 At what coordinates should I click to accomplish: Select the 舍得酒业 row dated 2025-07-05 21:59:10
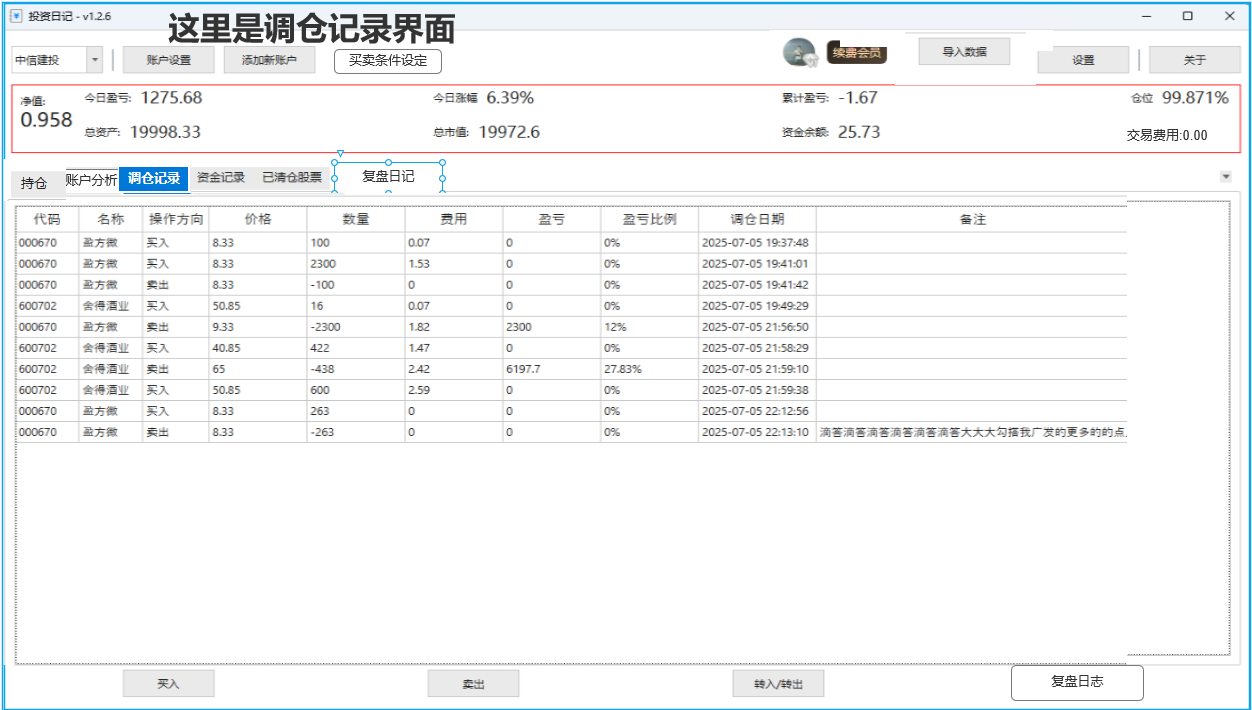(400, 369)
